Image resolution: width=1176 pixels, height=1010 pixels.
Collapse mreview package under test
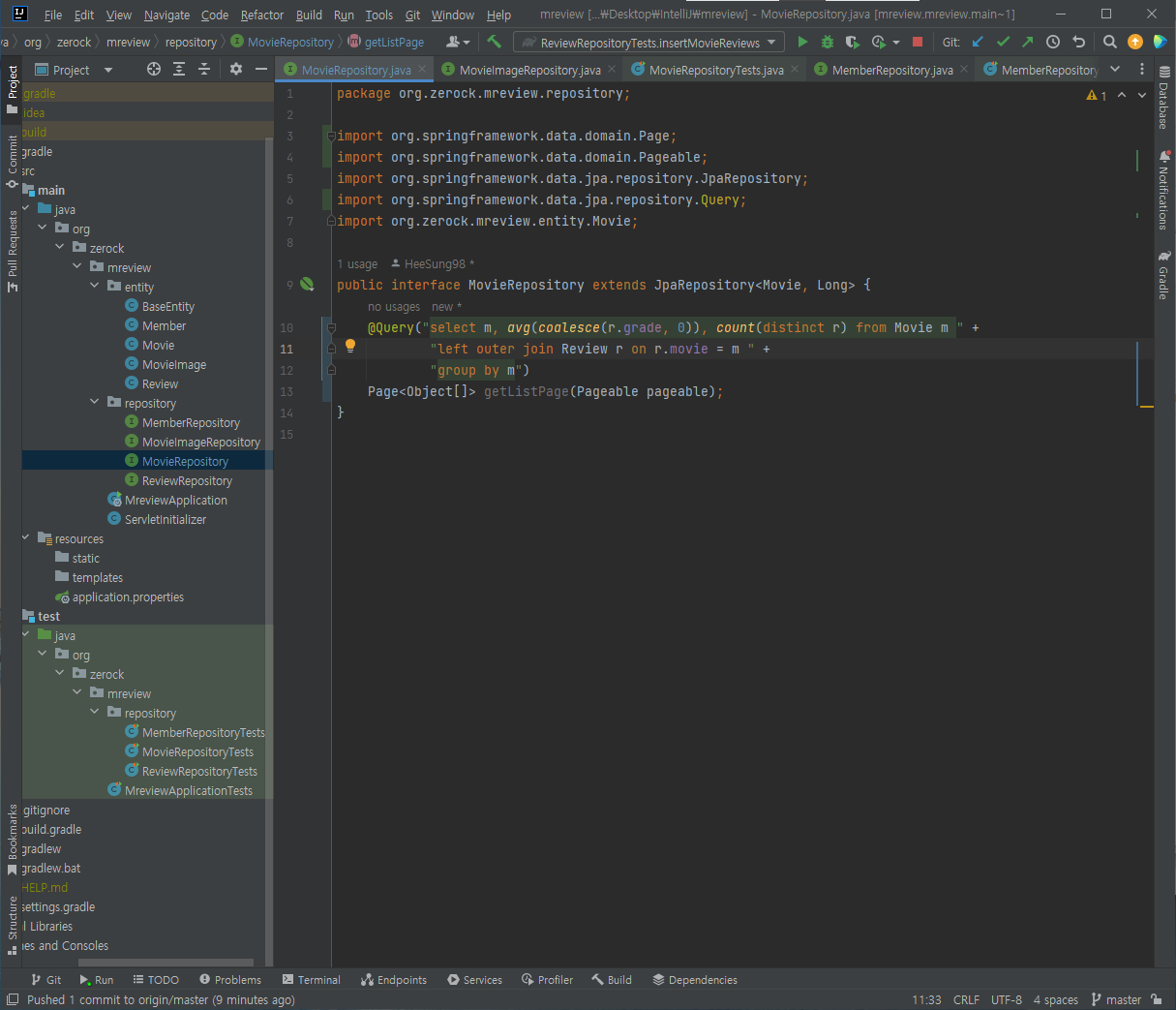[x=77, y=693]
